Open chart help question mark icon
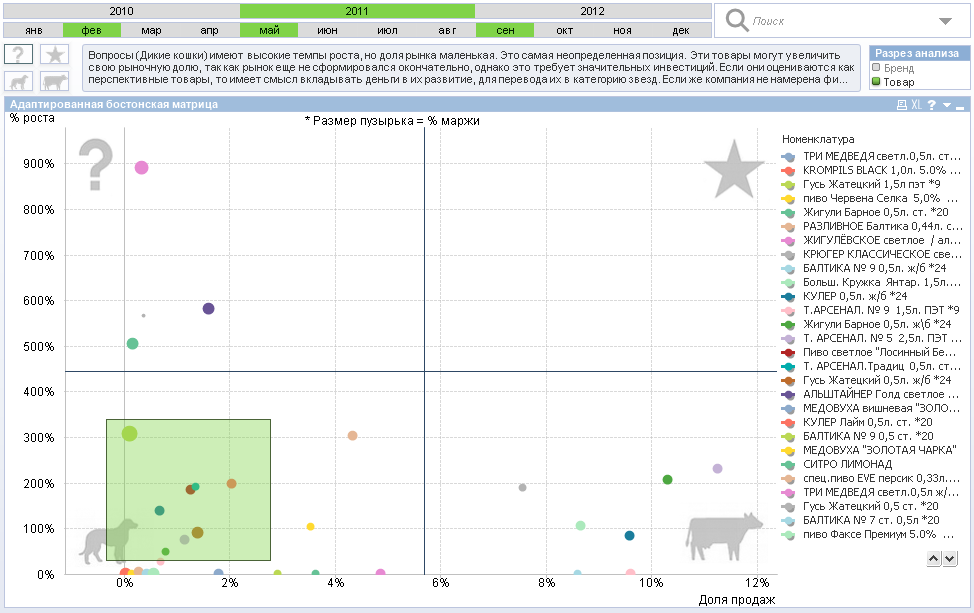The height and width of the screenshot is (613, 974). click(x=932, y=104)
